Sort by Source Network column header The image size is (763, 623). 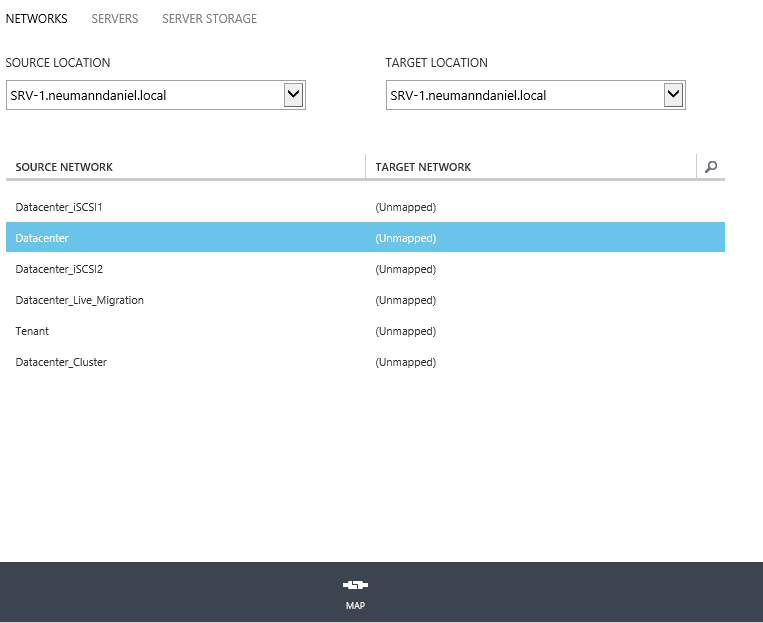[x=64, y=167]
